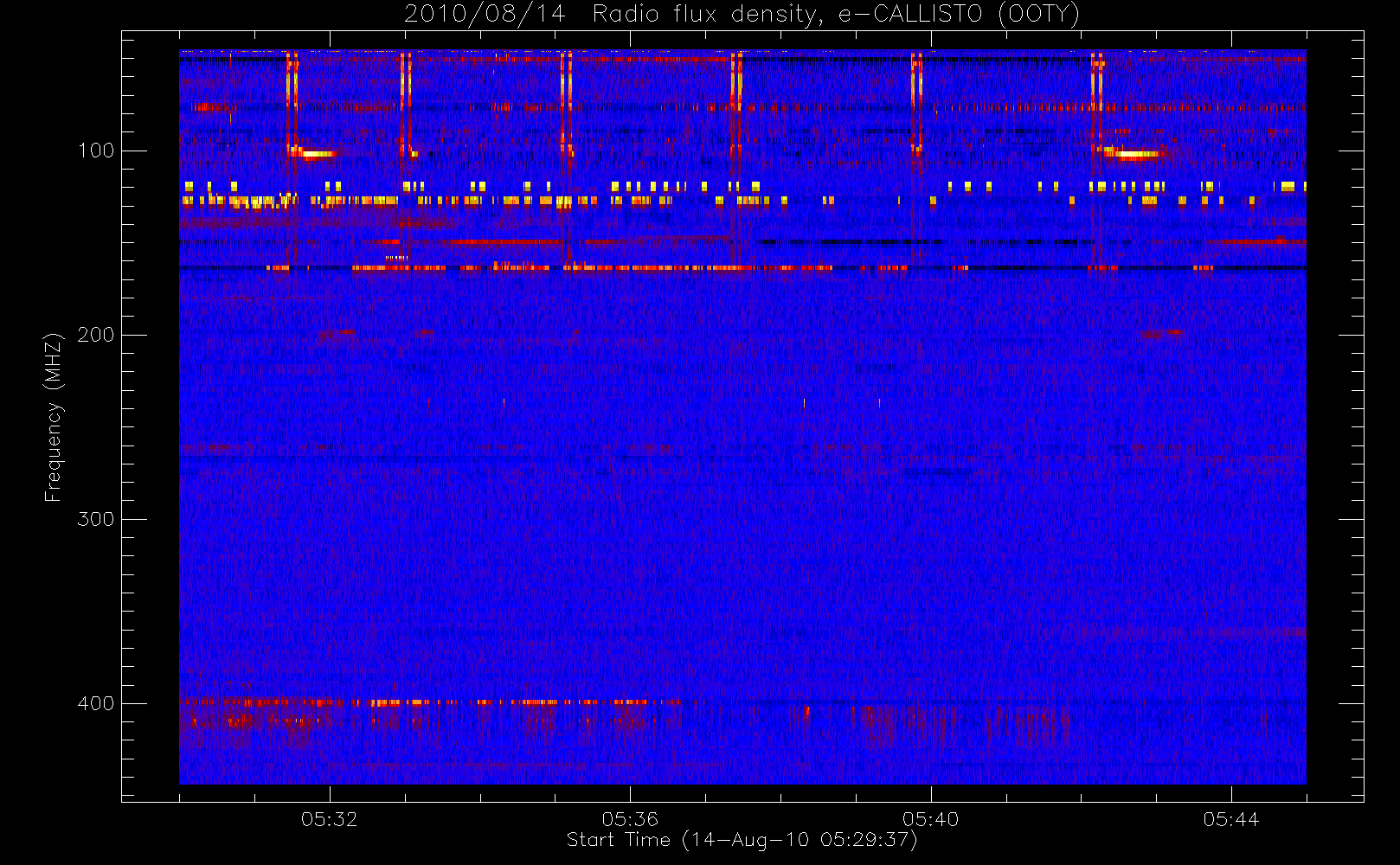Select the 300 frequency tick label
The height and width of the screenshot is (865, 1400).
(x=96, y=519)
